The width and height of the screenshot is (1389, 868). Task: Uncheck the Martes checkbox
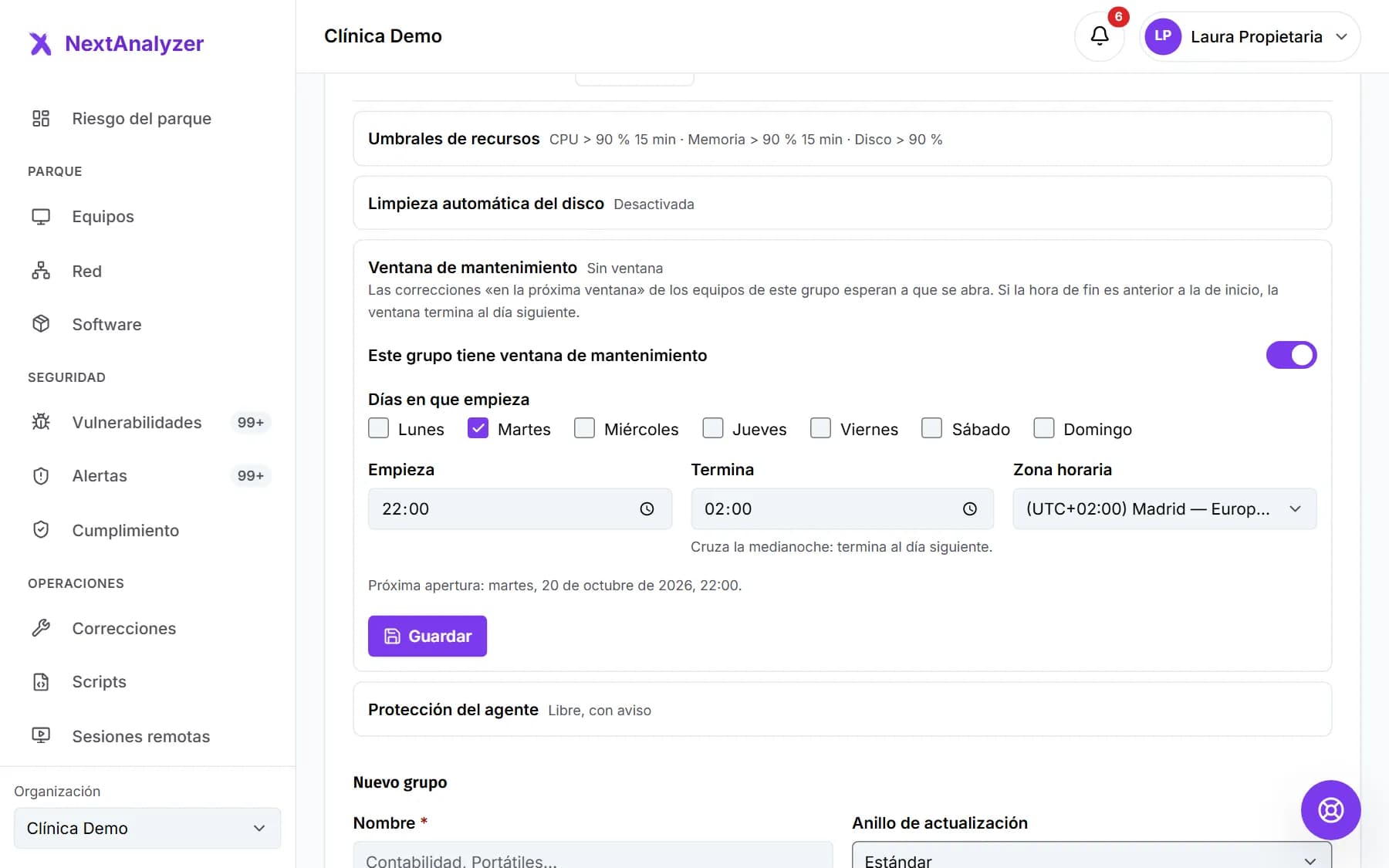[x=478, y=428]
